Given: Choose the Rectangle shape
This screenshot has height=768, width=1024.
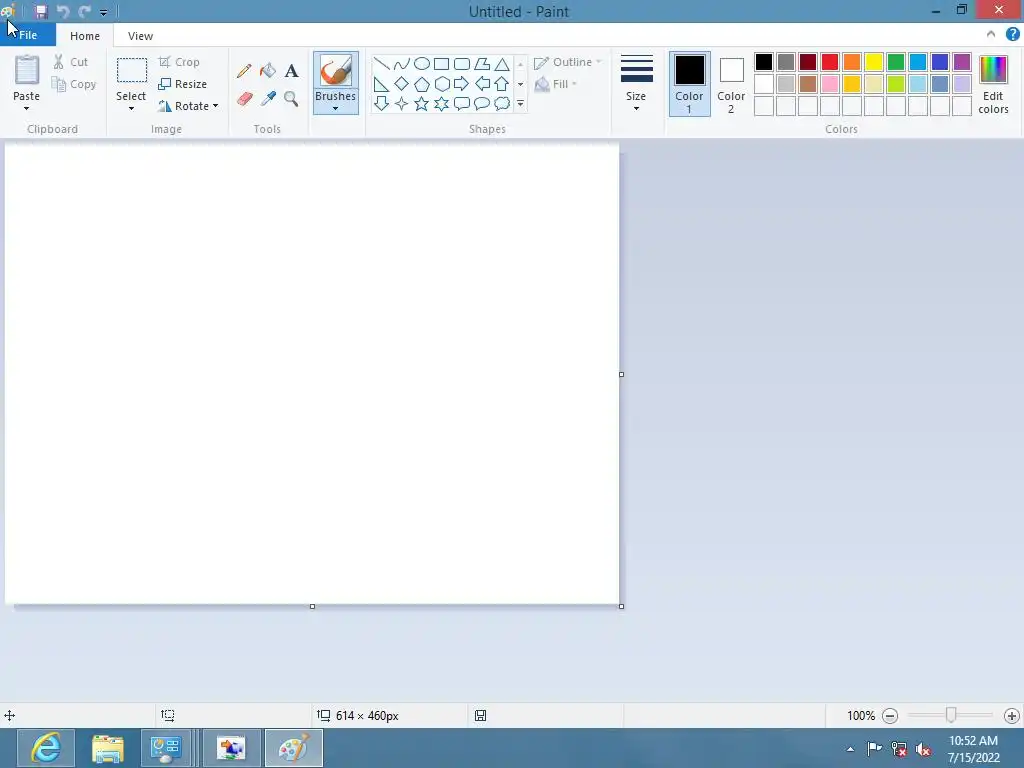Looking at the screenshot, I should coord(441,63).
